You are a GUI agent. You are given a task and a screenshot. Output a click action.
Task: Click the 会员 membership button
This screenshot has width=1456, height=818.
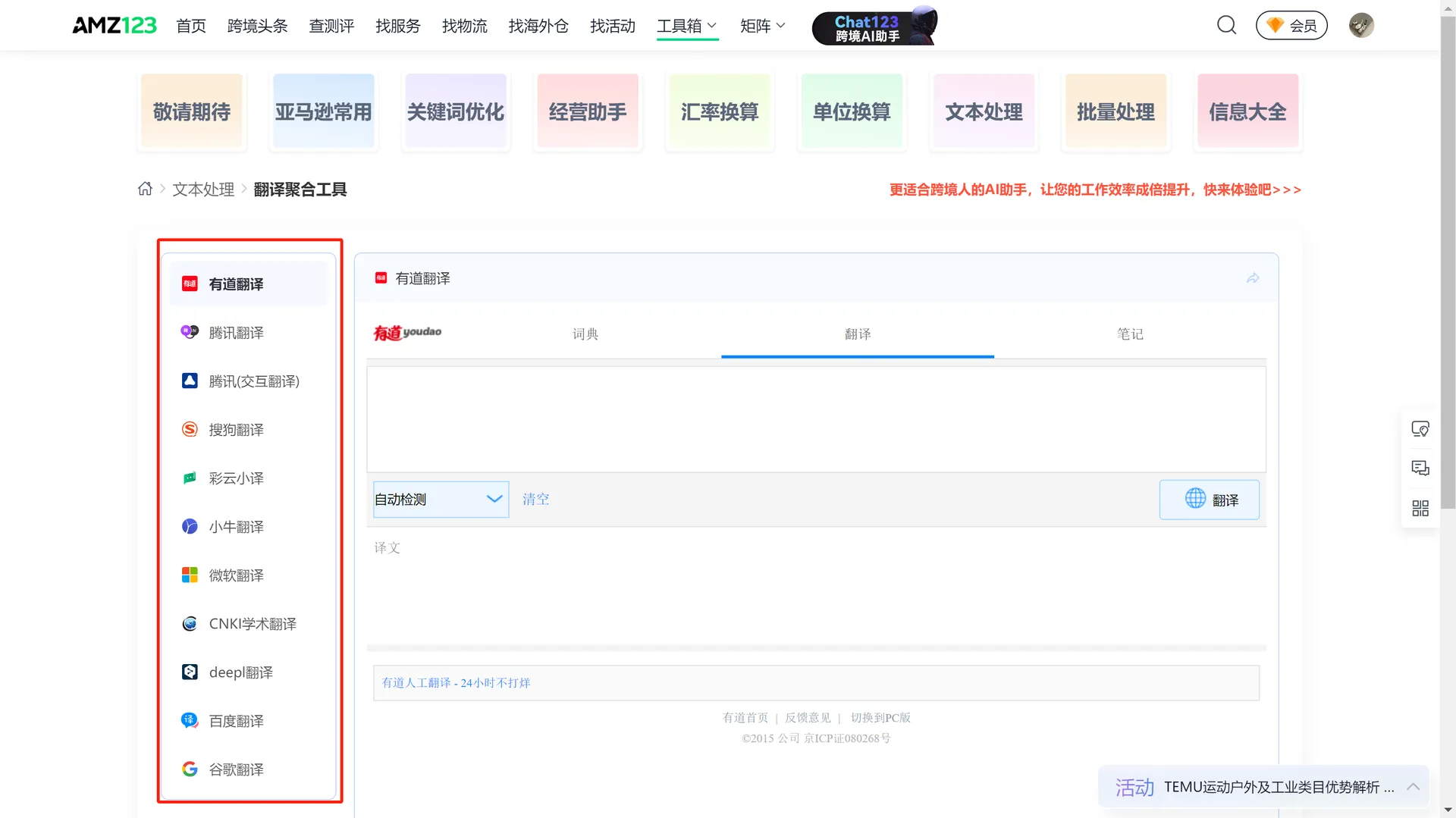[1291, 25]
